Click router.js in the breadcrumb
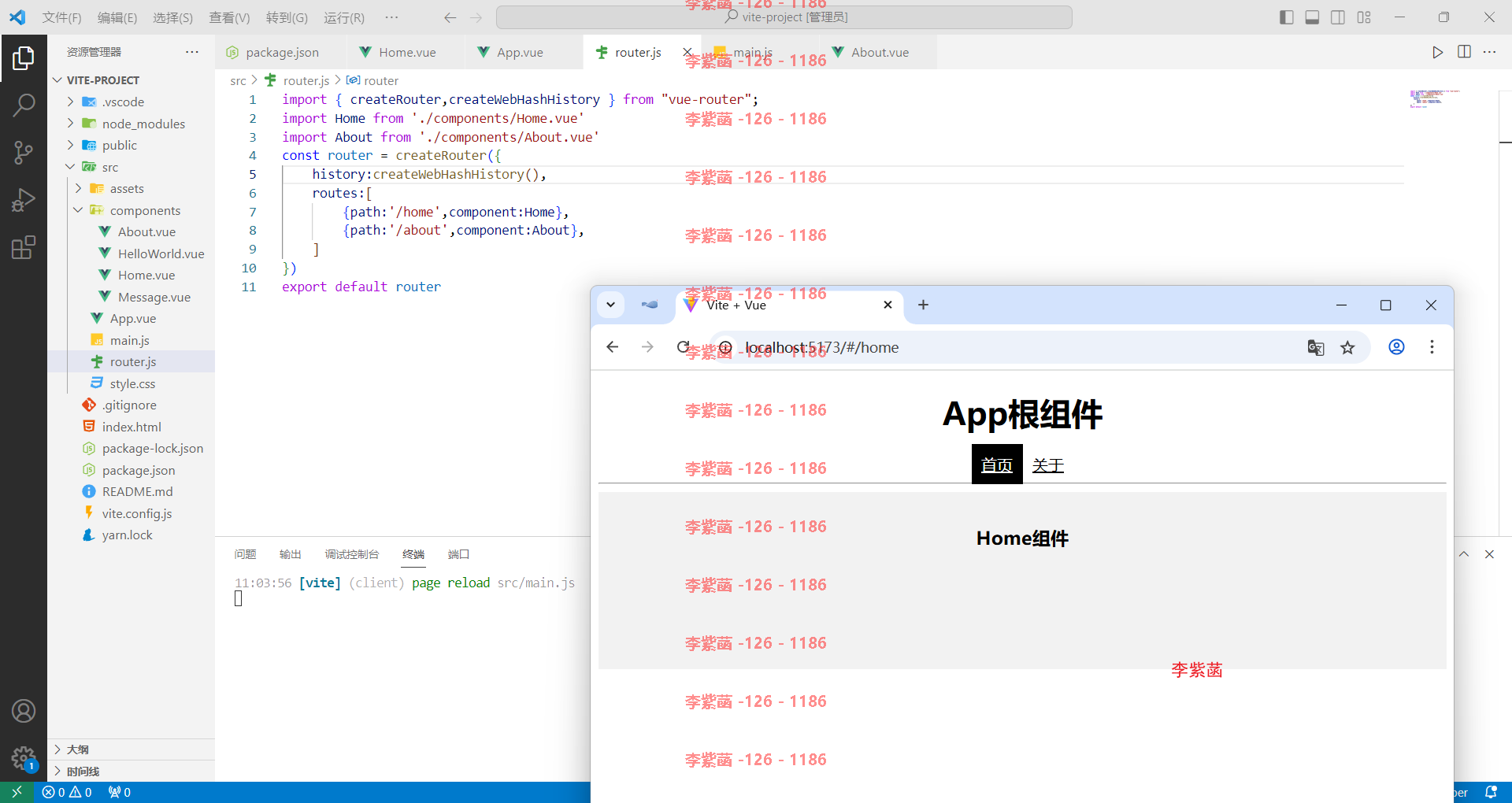Screen dimensions: 1512x803 point(306,80)
